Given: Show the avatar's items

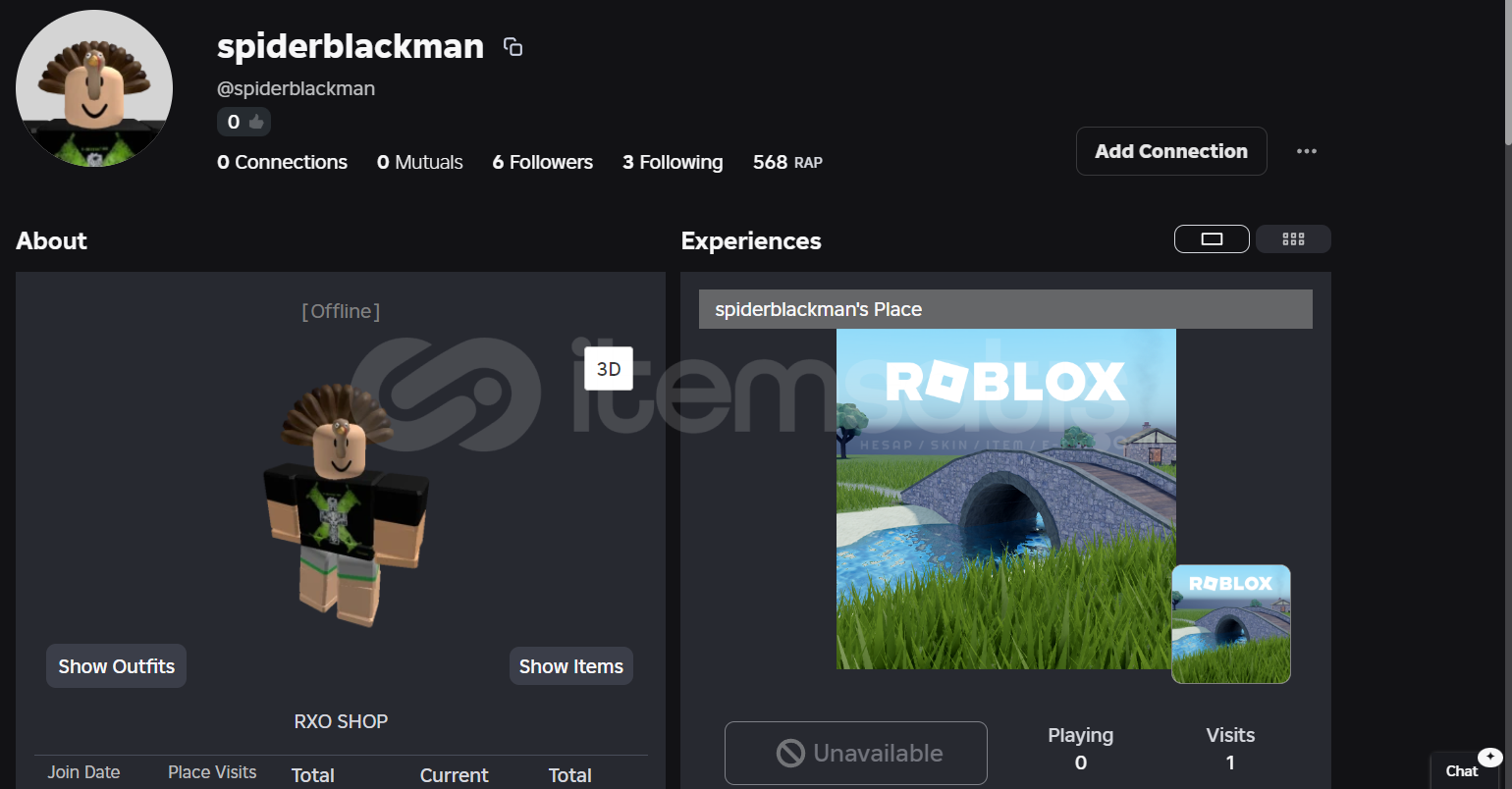Looking at the screenshot, I should [571, 666].
